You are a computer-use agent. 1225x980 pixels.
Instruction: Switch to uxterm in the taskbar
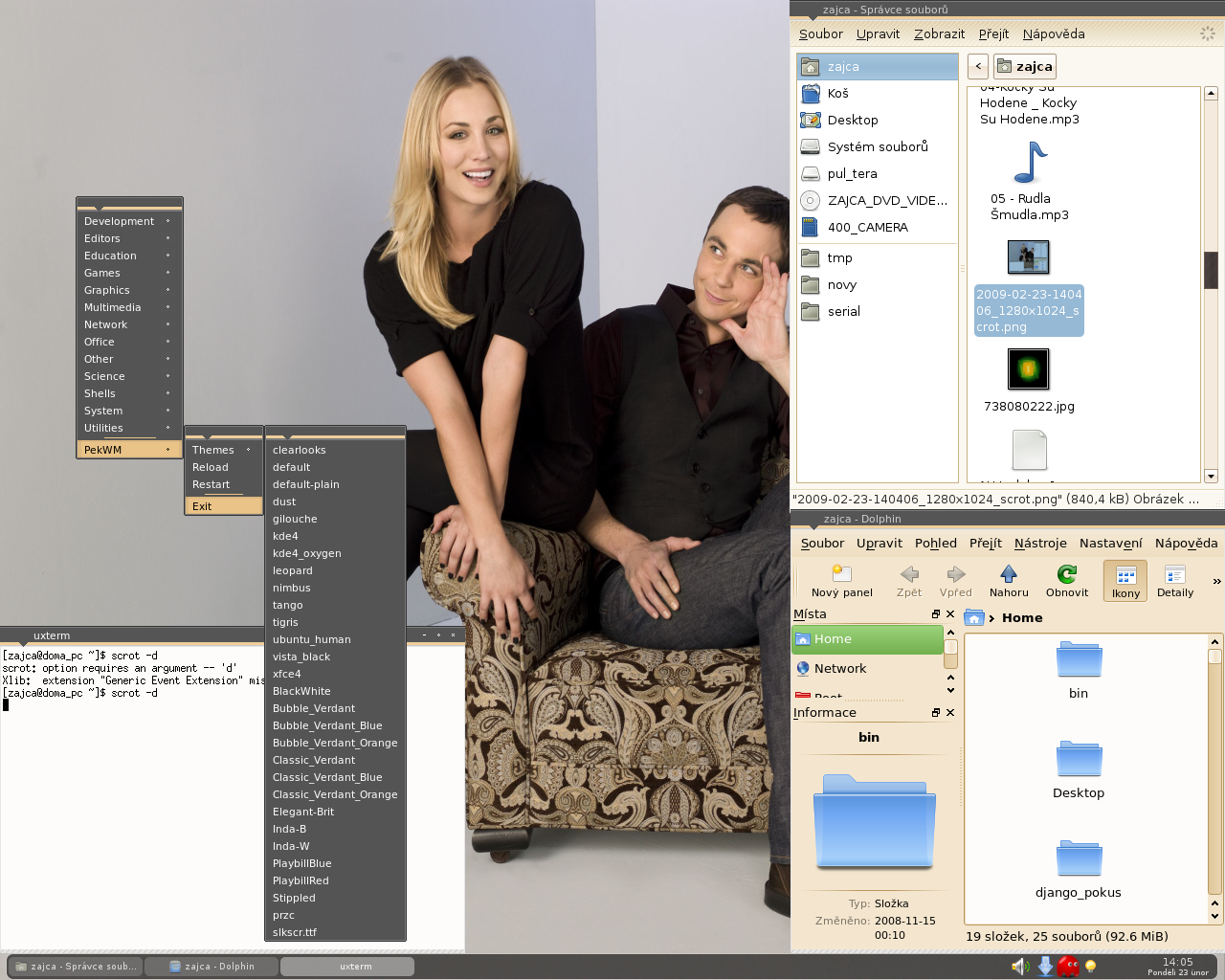(x=347, y=967)
